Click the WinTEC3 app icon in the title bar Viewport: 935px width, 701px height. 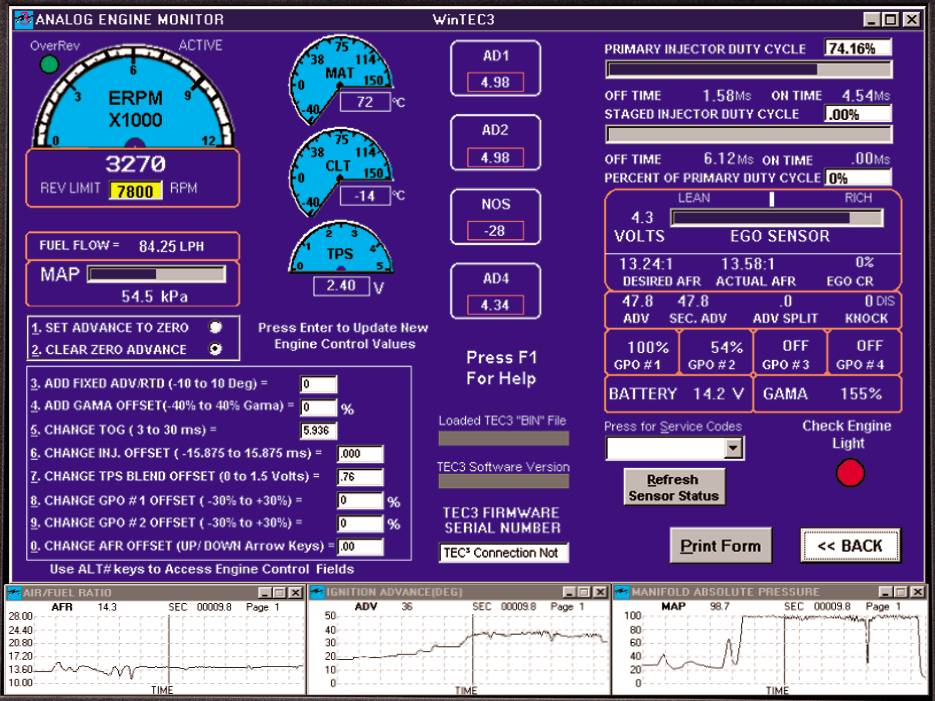coord(23,19)
